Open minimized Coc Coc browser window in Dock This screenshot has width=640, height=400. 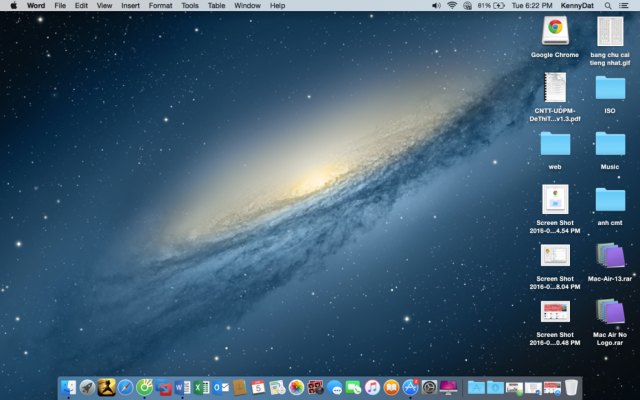(514, 388)
